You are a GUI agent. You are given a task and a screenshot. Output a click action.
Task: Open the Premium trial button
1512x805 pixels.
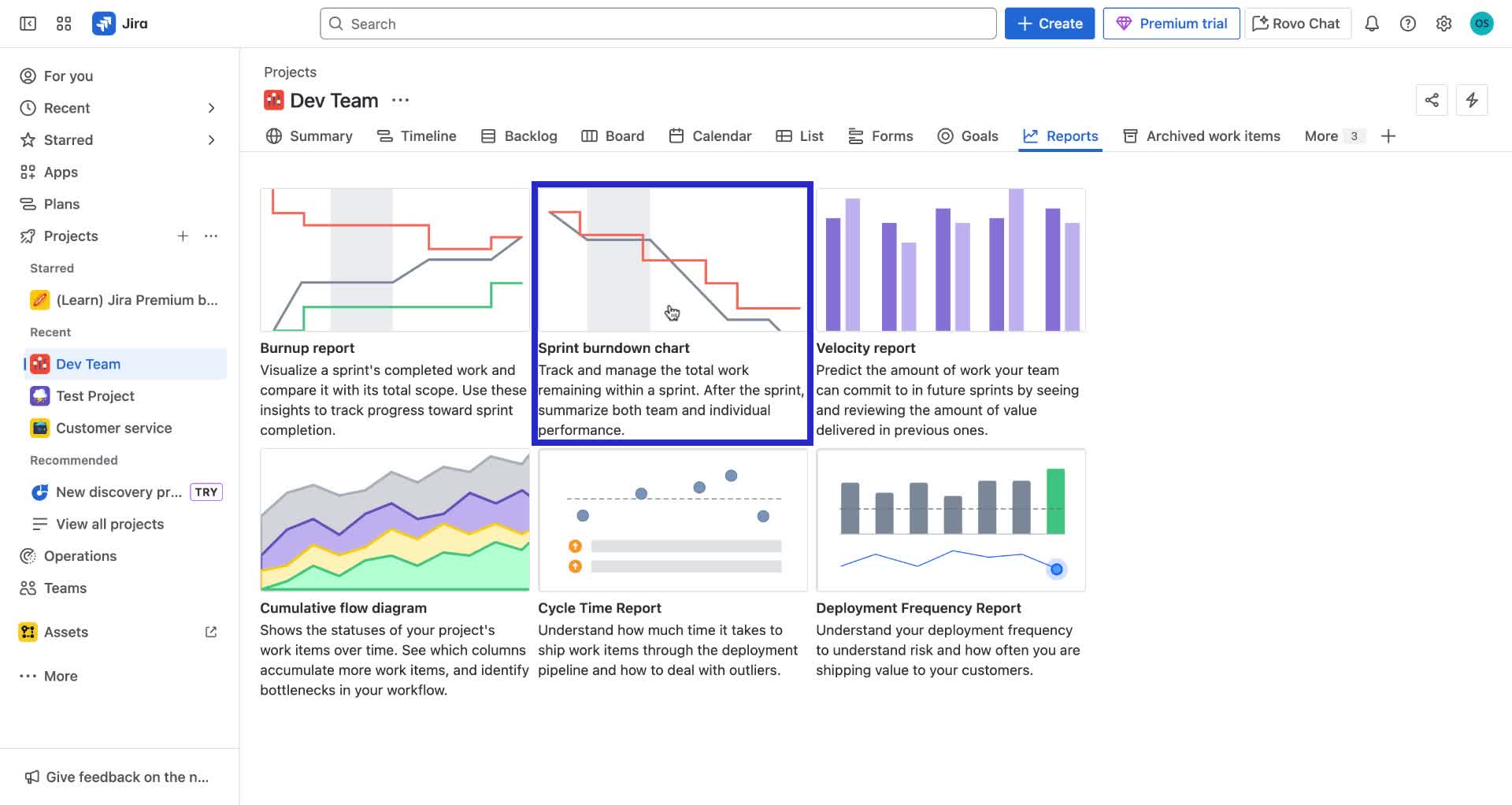pos(1171,23)
